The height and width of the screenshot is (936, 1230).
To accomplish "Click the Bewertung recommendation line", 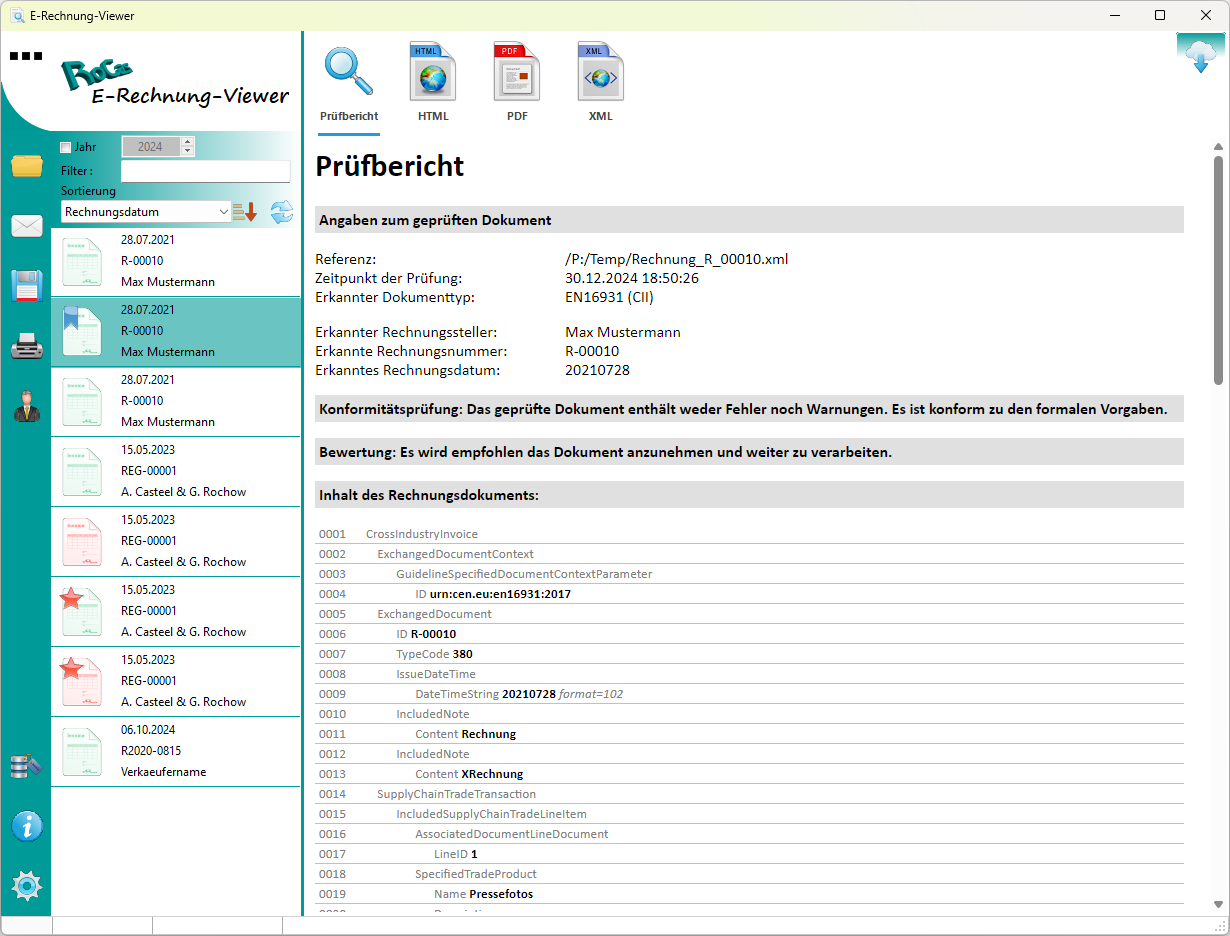I will coord(749,452).
